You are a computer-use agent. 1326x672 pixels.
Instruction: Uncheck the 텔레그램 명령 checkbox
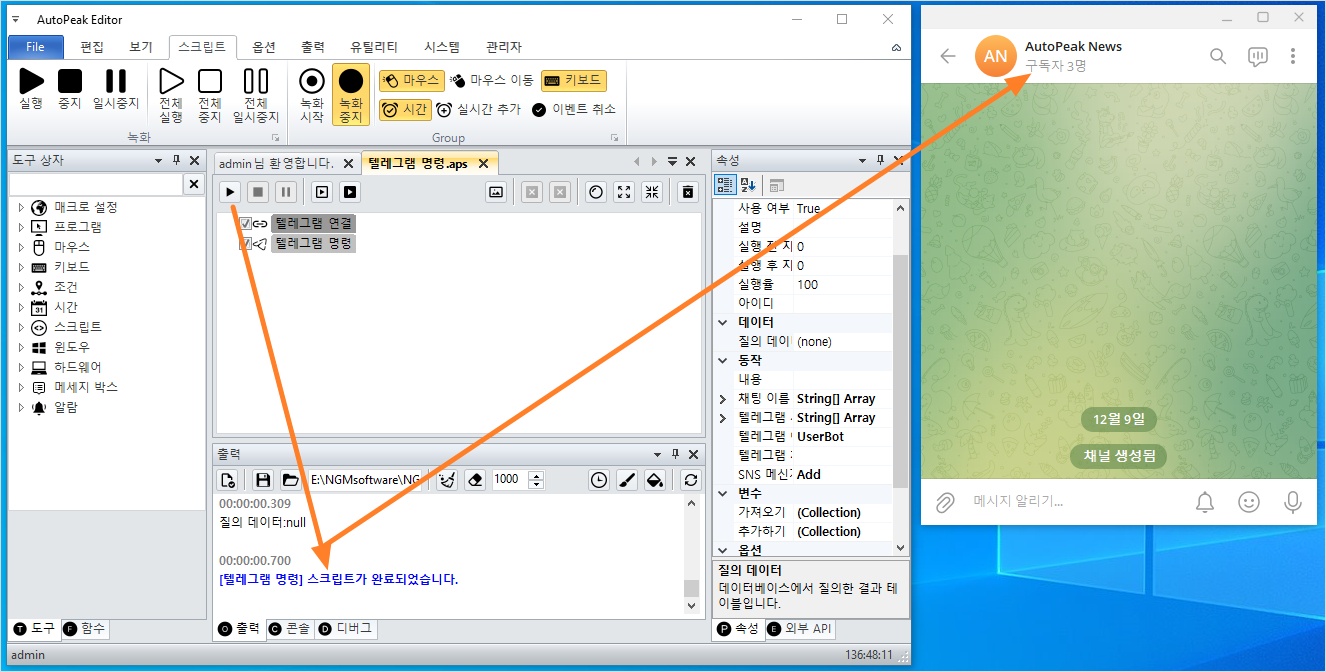click(x=245, y=243)
